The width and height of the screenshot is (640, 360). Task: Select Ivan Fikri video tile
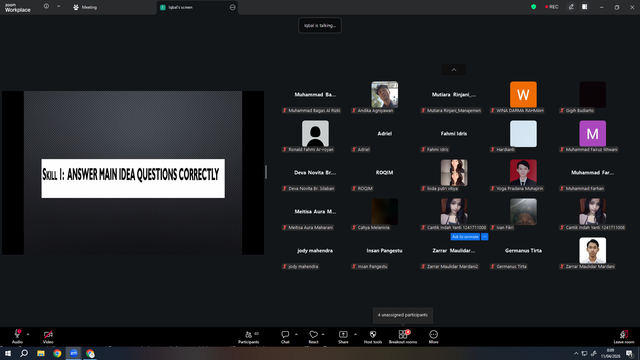[523, 211]
